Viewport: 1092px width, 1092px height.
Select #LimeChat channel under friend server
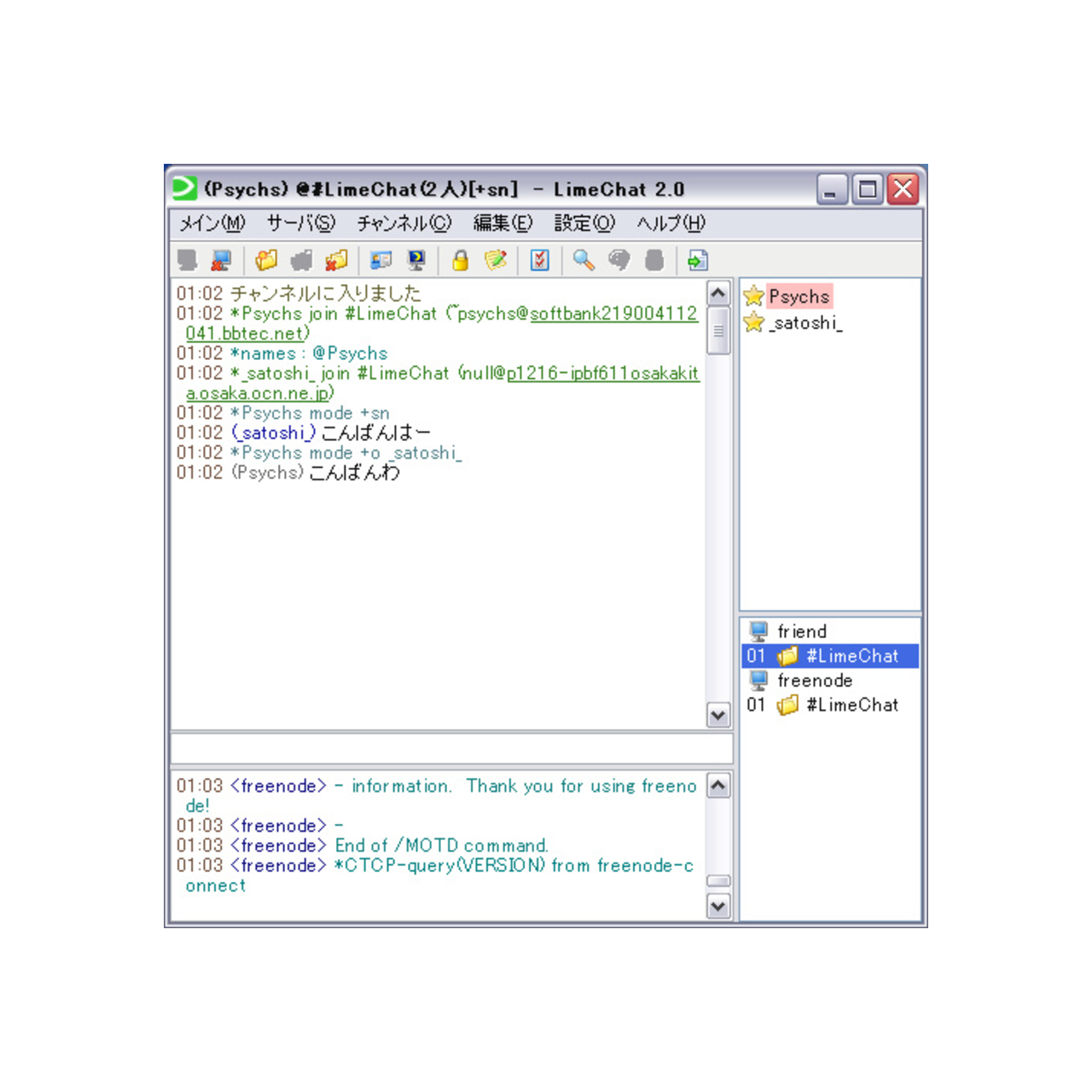(x=831, y=656)
